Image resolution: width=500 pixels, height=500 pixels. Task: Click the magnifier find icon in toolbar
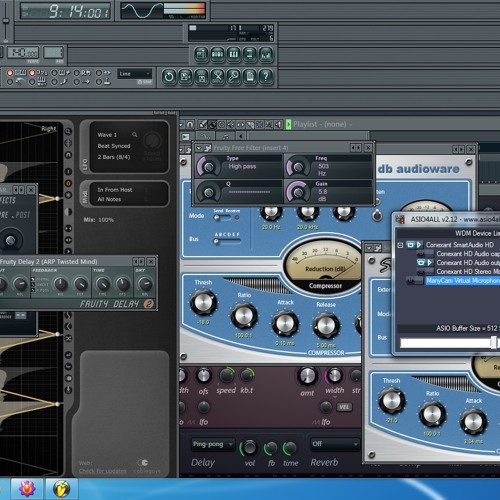click(234, 77)
